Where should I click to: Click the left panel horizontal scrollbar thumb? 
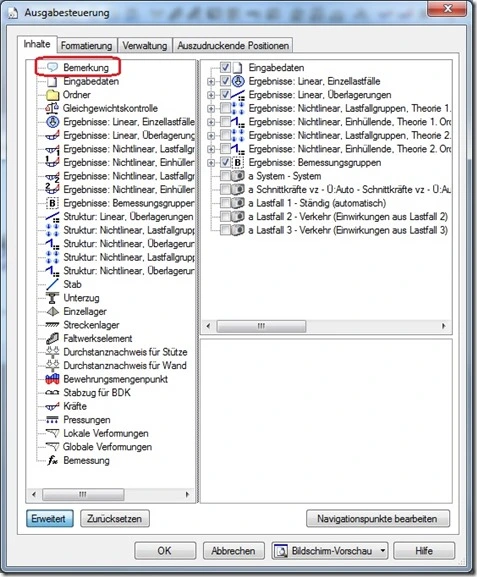83,494
